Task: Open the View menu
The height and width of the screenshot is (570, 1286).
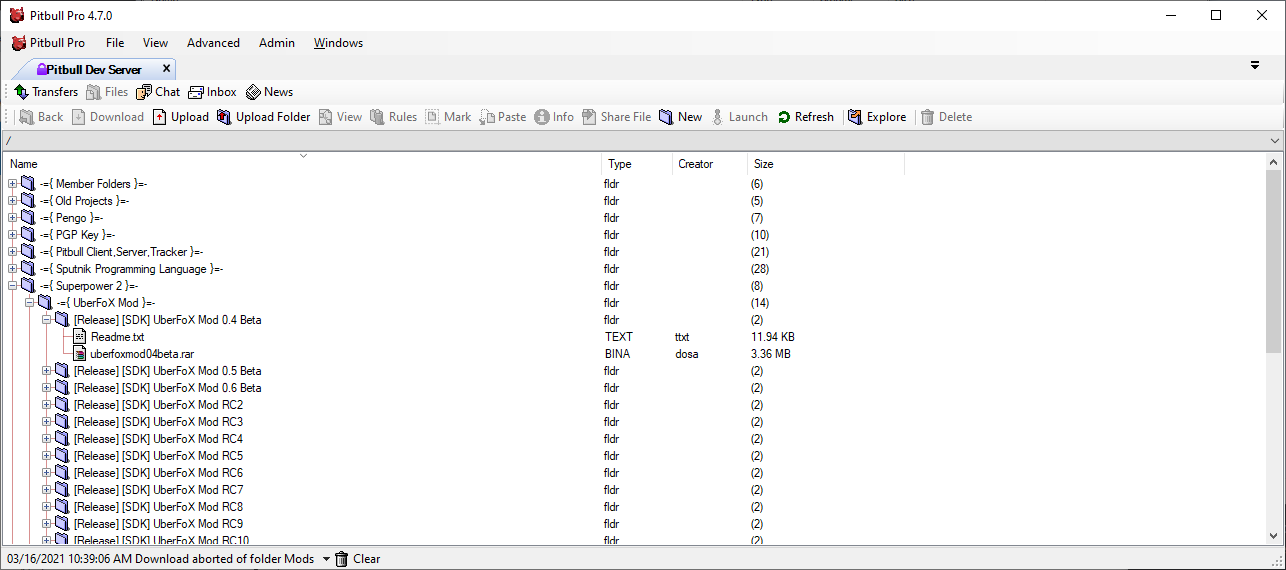Action: 155,43
